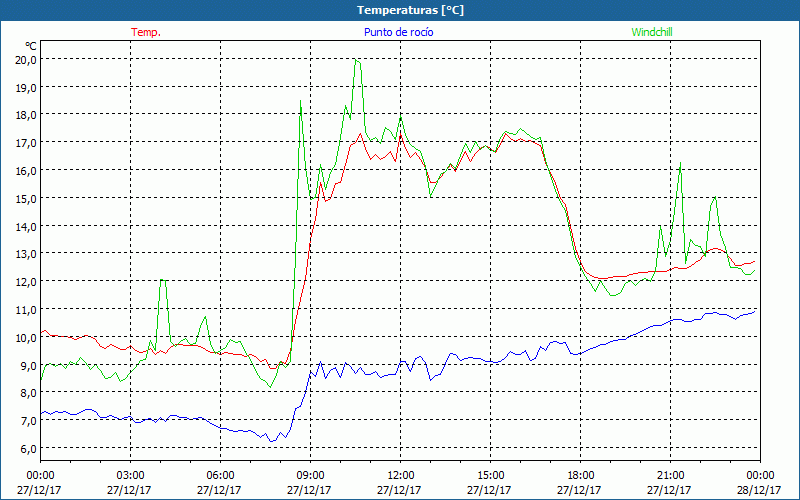The image size is (800, 500).
Task: Click the 03:00 time axis label
Action: tap(131, 476)
